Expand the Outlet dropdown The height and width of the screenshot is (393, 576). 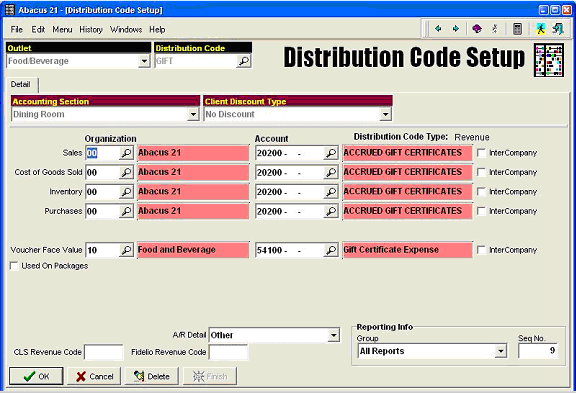[x=144, y=61]
